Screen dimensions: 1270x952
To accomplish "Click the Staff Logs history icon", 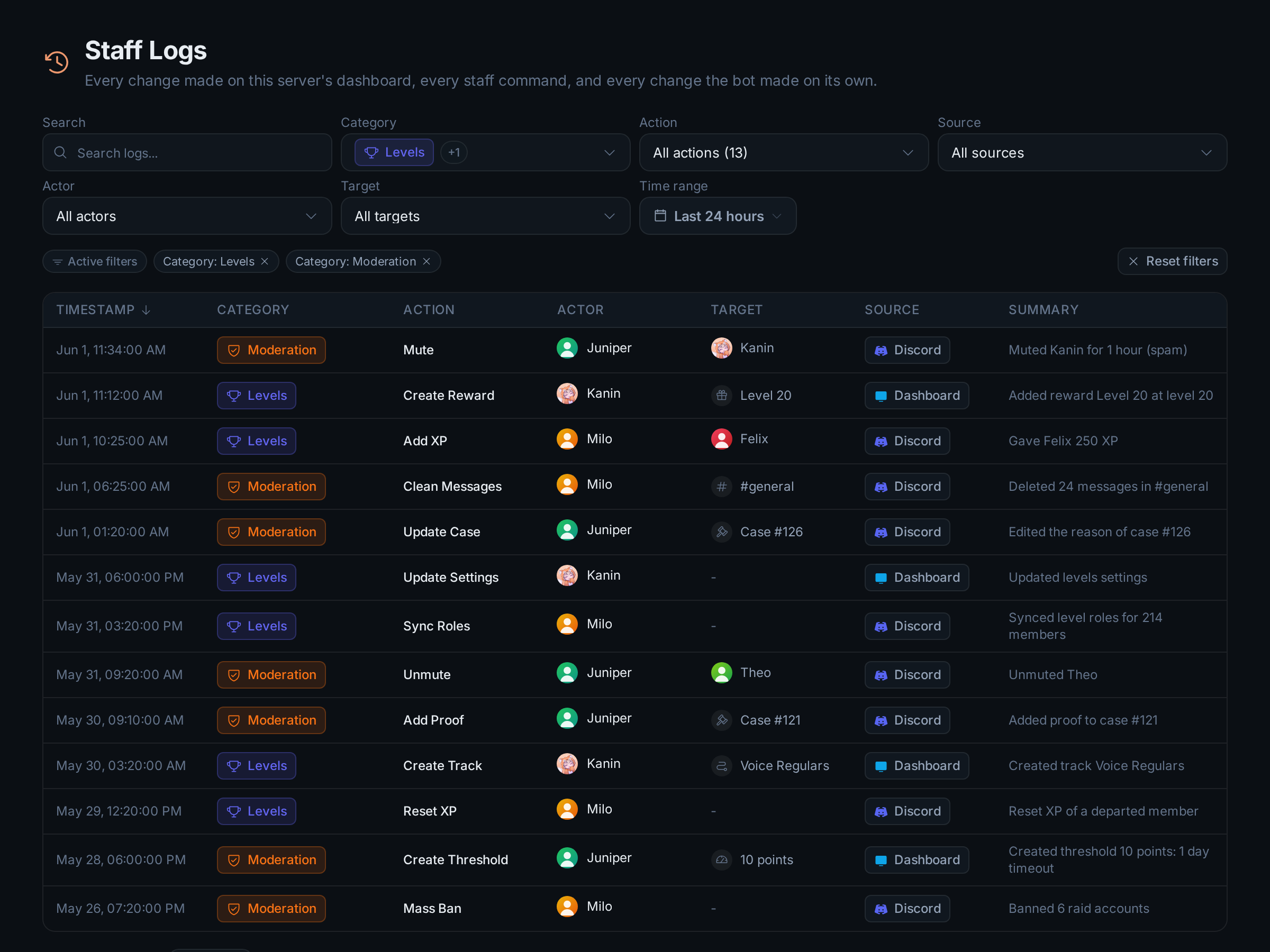I will click(57, 61).
